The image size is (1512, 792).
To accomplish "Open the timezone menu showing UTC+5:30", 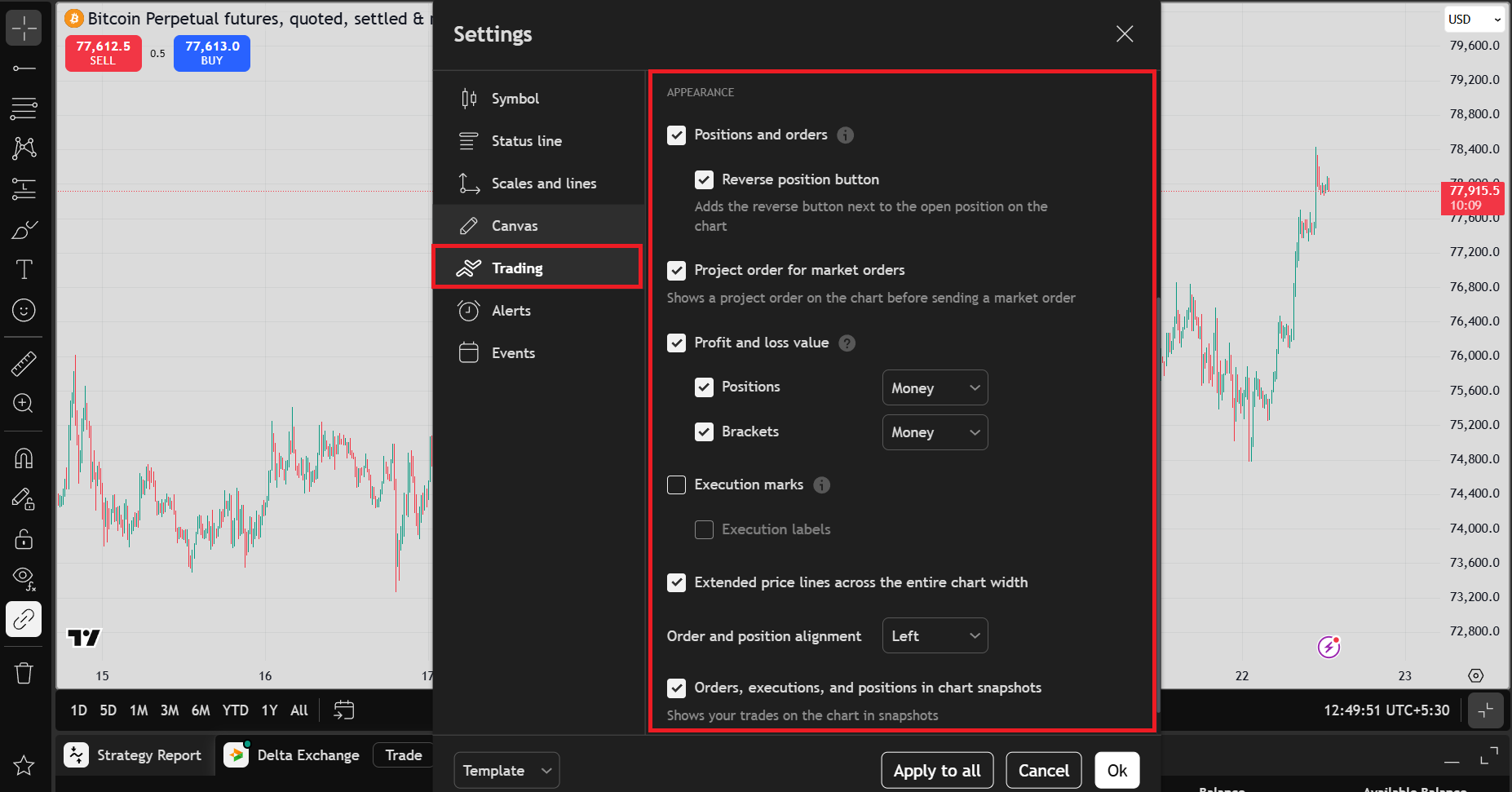I will (1386, 710).
